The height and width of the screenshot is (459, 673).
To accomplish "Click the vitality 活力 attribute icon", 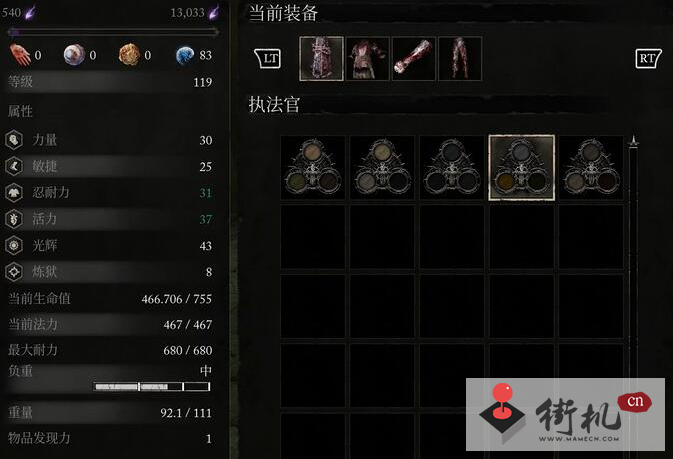I will [x=14, y=219].
